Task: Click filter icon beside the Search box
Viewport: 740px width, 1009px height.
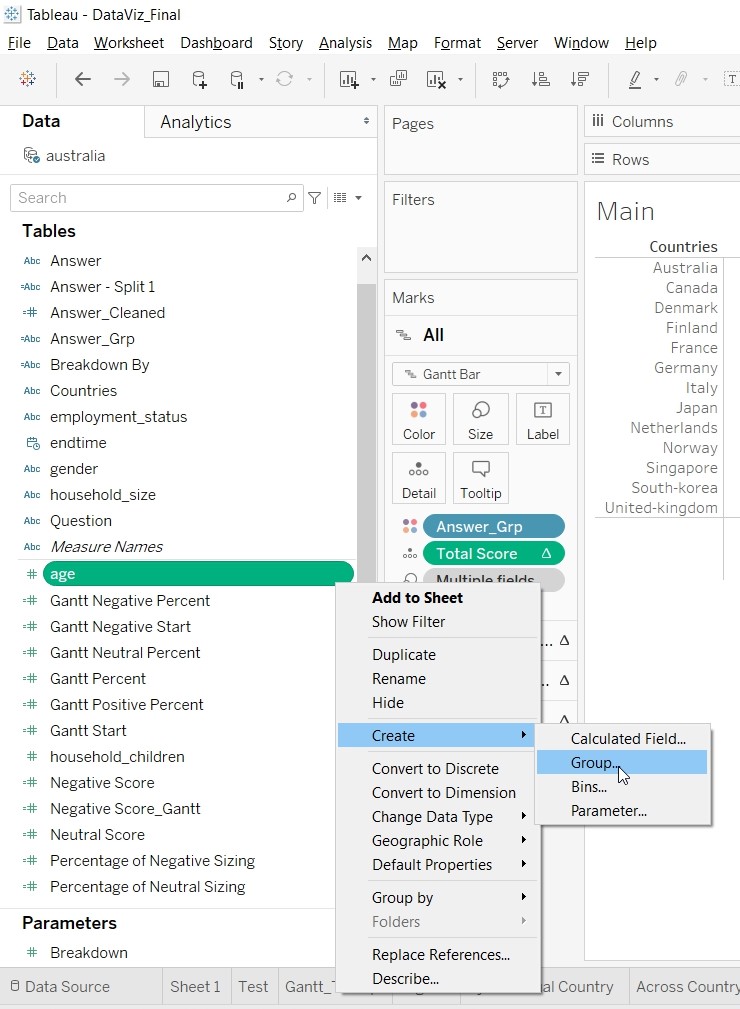Action: (x=314, y=198)
